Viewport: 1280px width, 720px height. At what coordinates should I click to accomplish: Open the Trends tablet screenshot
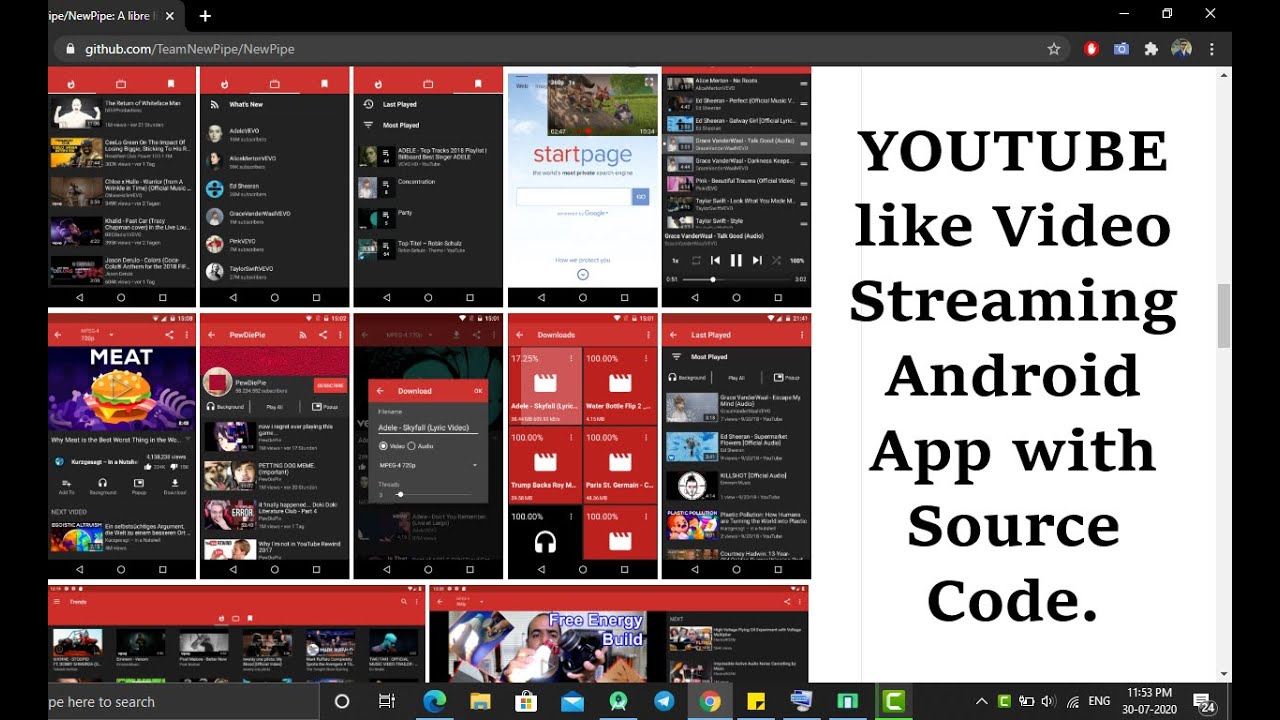(x=237, y=634)
